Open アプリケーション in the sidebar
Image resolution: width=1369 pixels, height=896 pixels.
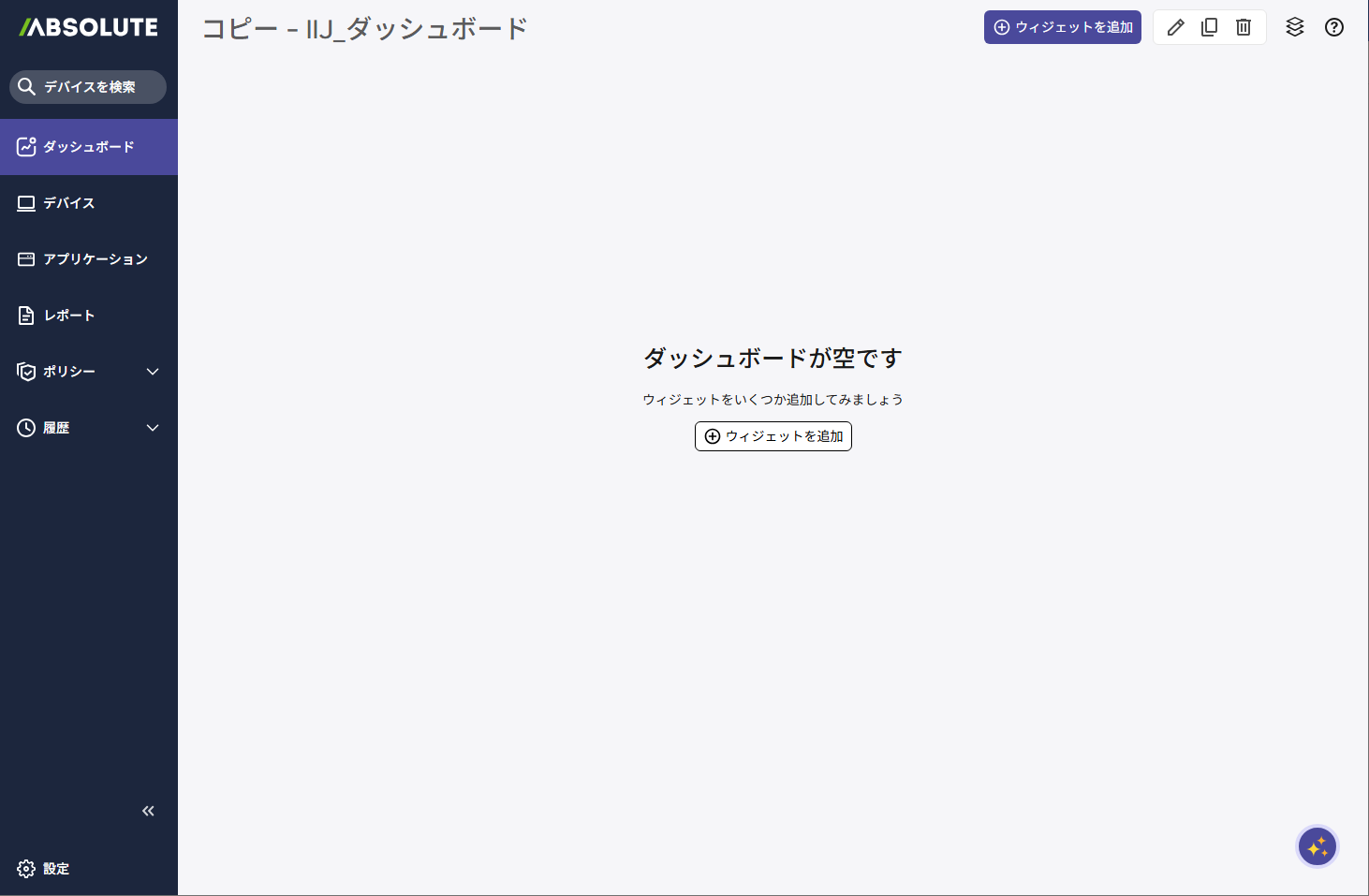pos(95,259)
